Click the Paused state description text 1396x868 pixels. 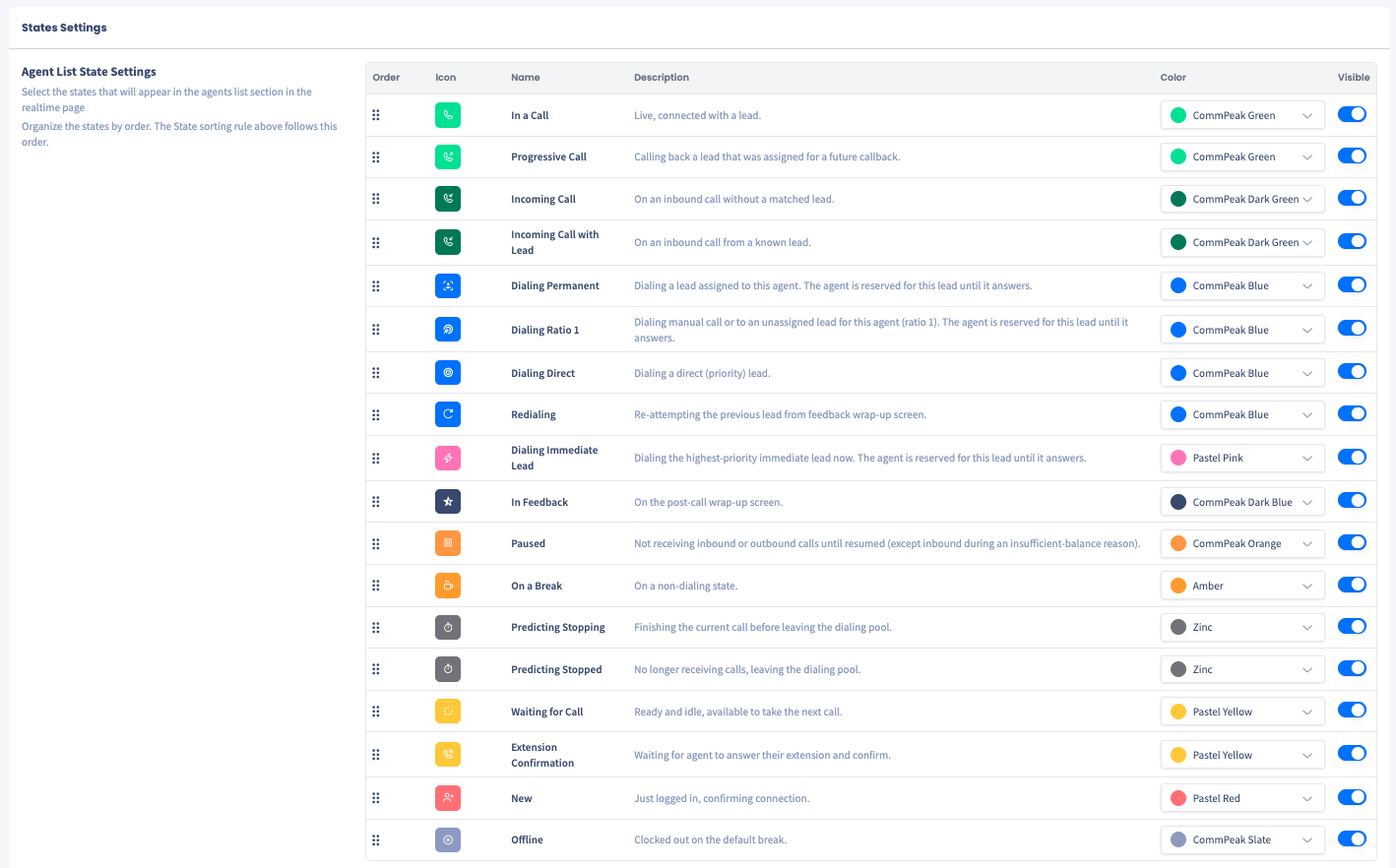(887, 543)
